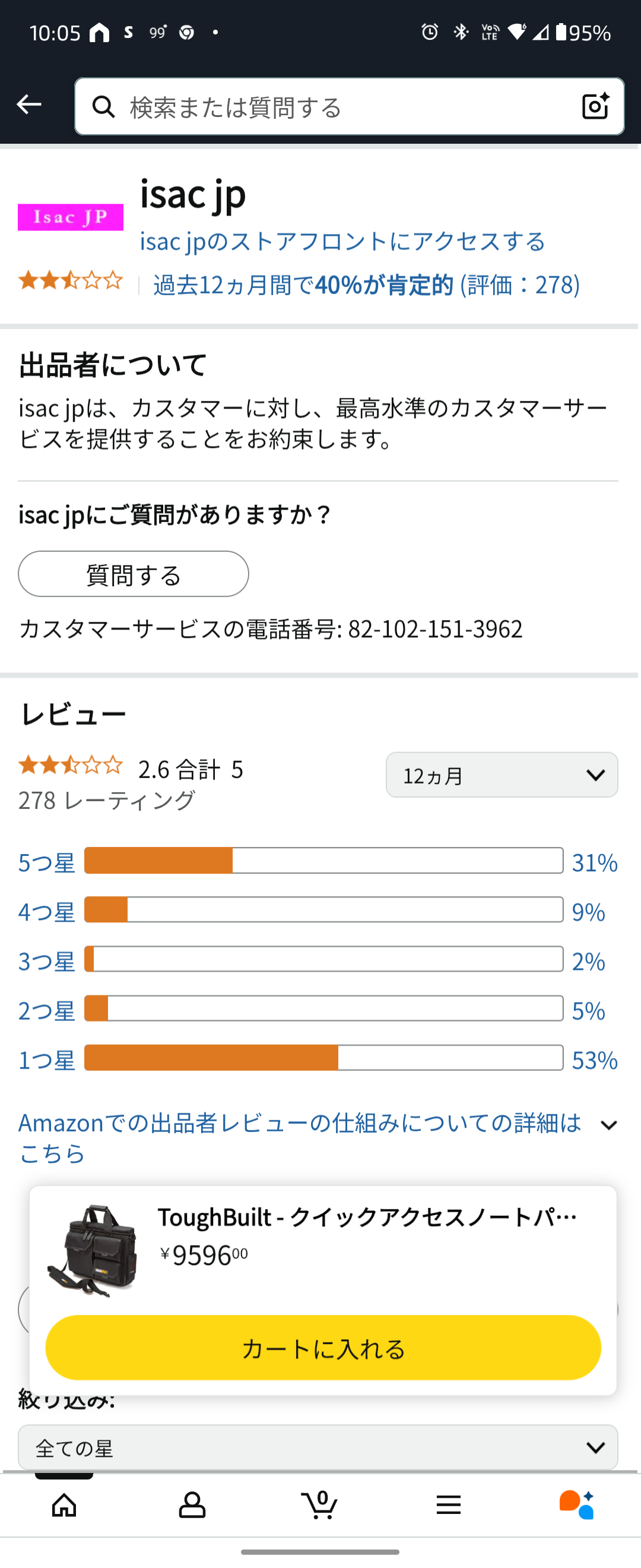The height and width of the screenshot is (1568, 641).
Task: Open the account profile icon
Action: click(x=192, y=1504)
